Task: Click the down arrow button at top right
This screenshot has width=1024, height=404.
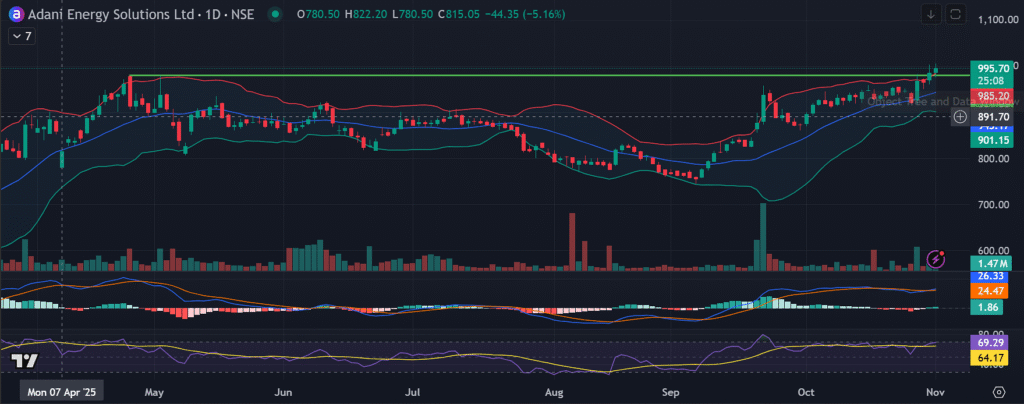Action: 931,14
